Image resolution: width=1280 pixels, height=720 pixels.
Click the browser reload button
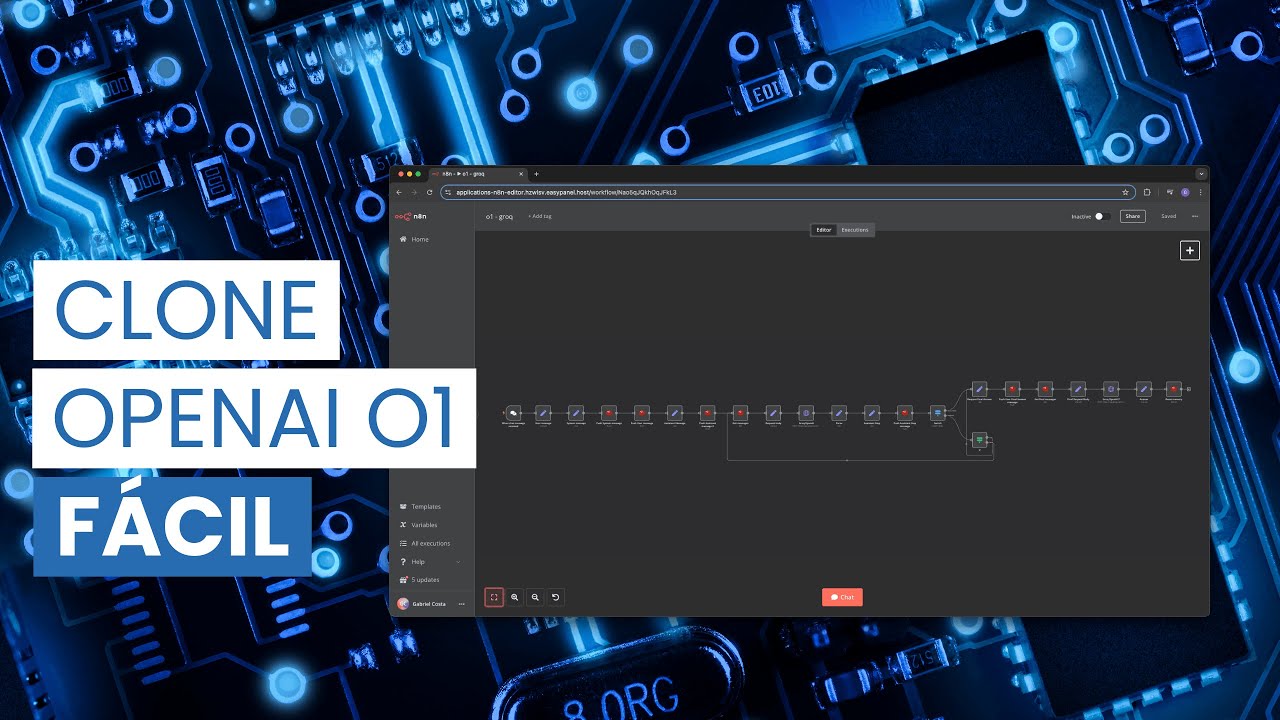click(x=429, y=192)
